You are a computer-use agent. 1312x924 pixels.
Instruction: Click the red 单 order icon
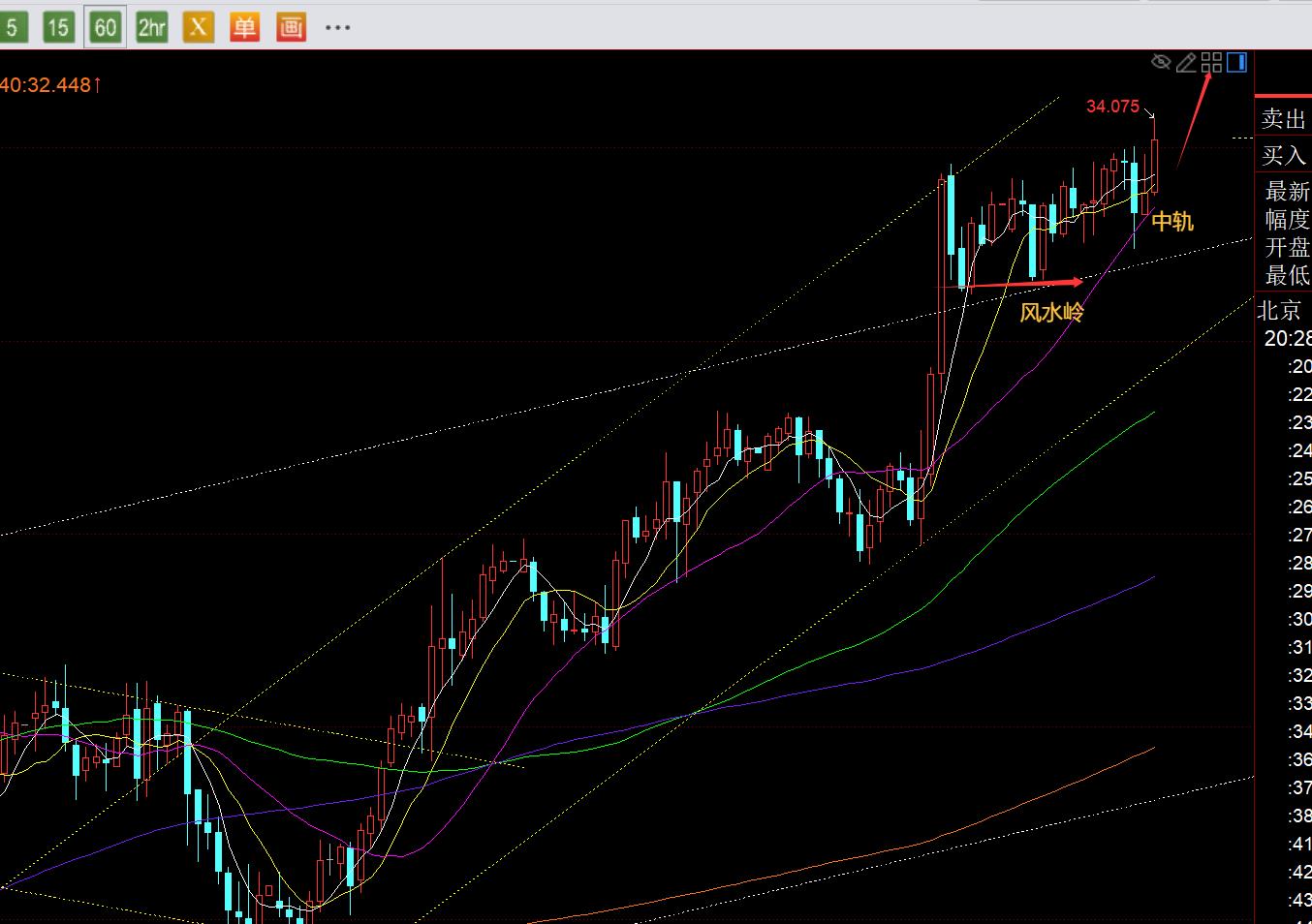click(x=244, y=27)
